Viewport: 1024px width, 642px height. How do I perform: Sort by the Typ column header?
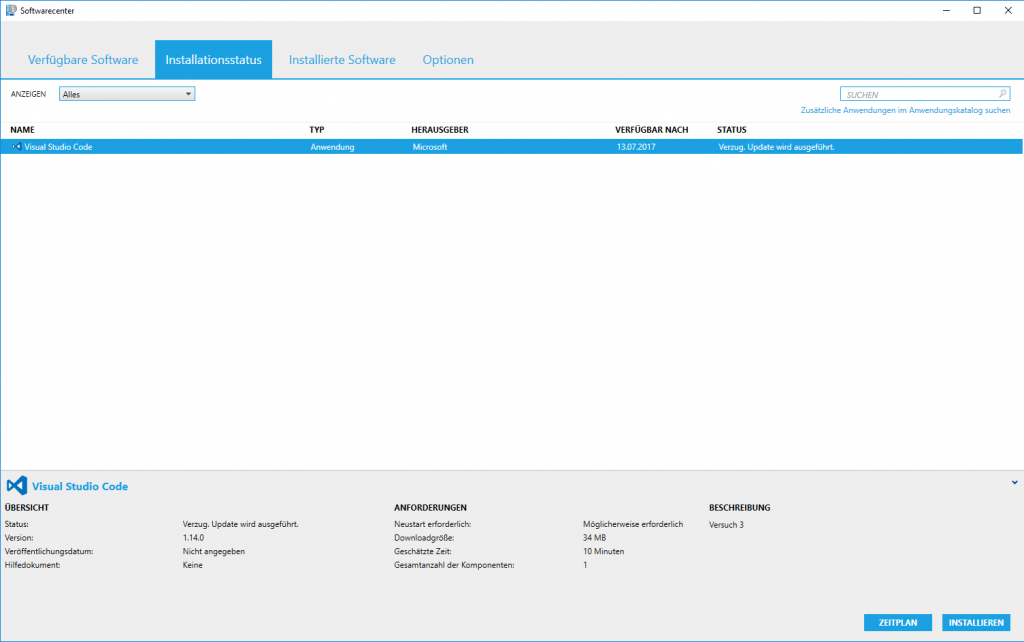[317, 130]
